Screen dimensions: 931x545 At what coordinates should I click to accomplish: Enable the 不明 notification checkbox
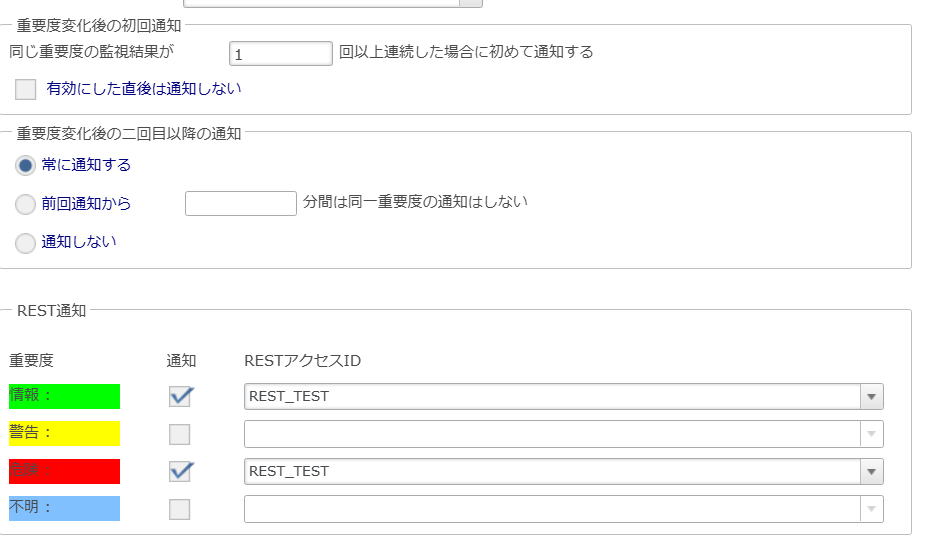point(180,509)
